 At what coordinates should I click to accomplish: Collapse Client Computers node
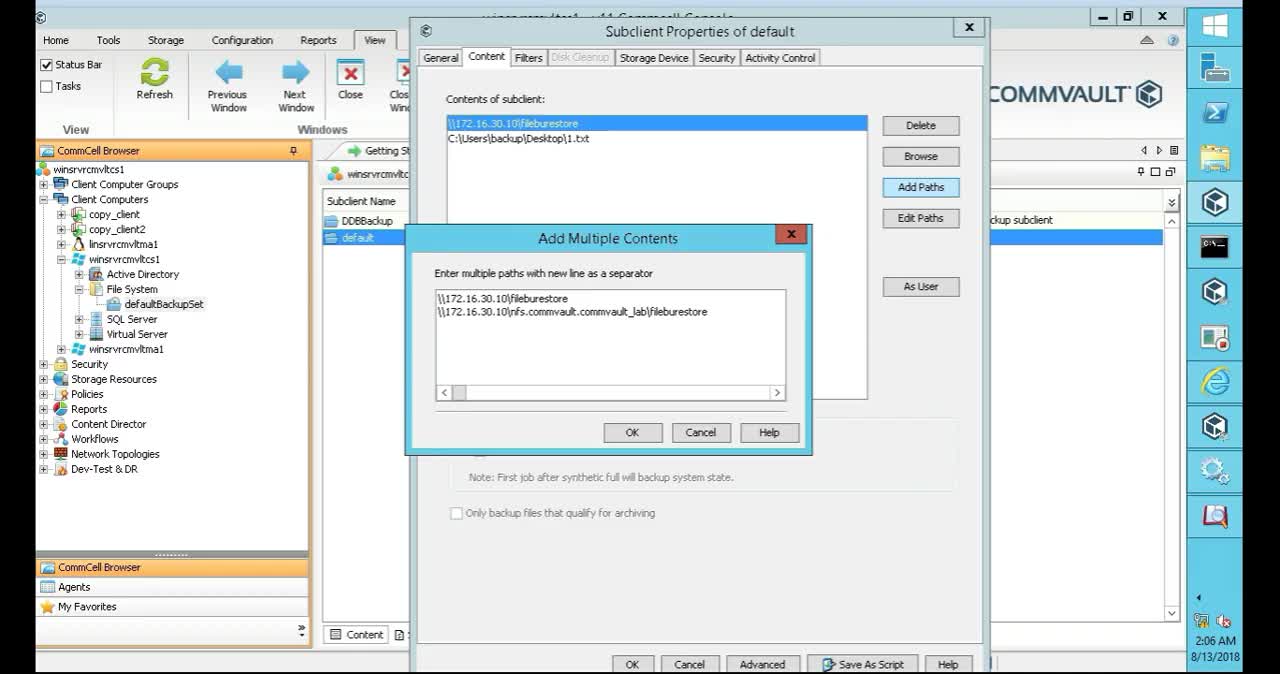point(43,200)
